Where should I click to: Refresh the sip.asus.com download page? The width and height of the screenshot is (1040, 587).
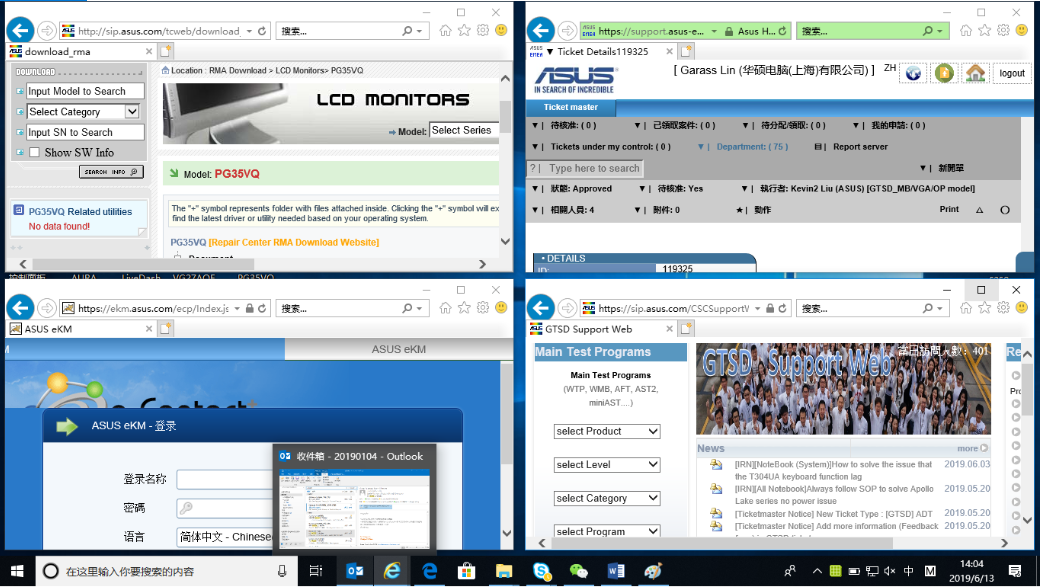[x=263, y=31]
